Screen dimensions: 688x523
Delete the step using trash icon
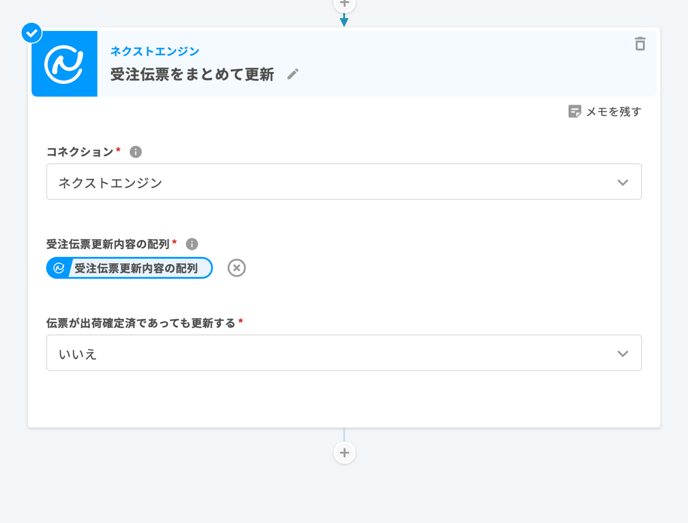pos(640,44)
